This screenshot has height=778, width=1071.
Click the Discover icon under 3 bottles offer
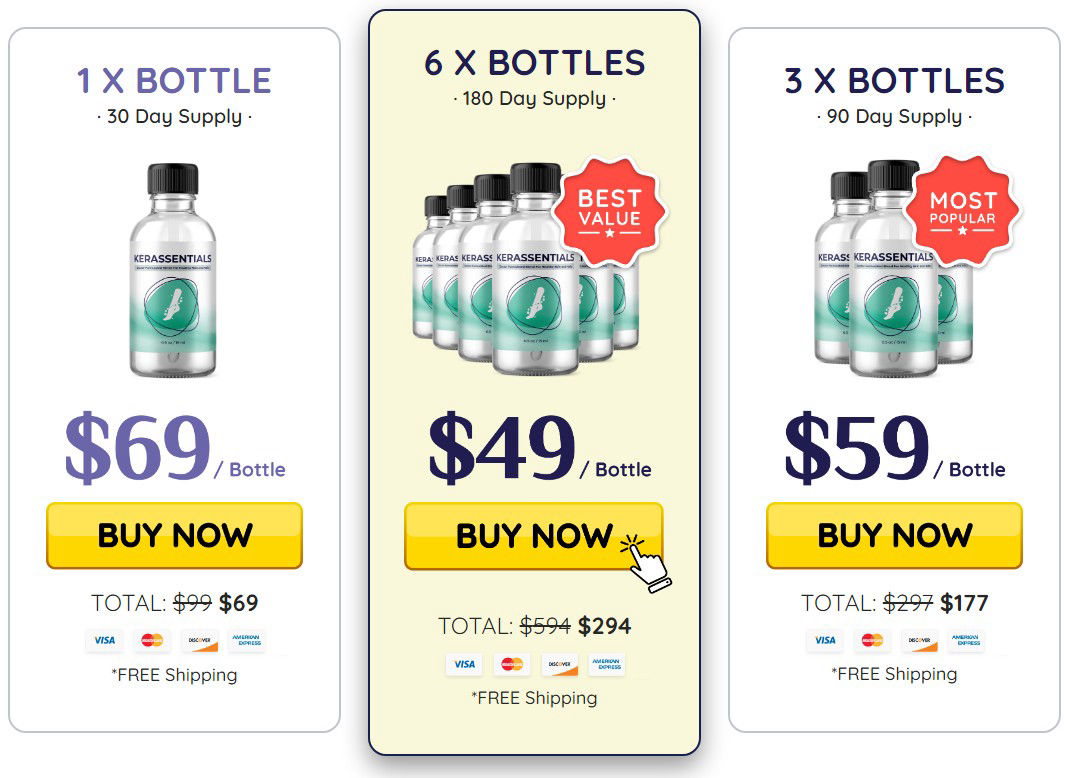919,641
